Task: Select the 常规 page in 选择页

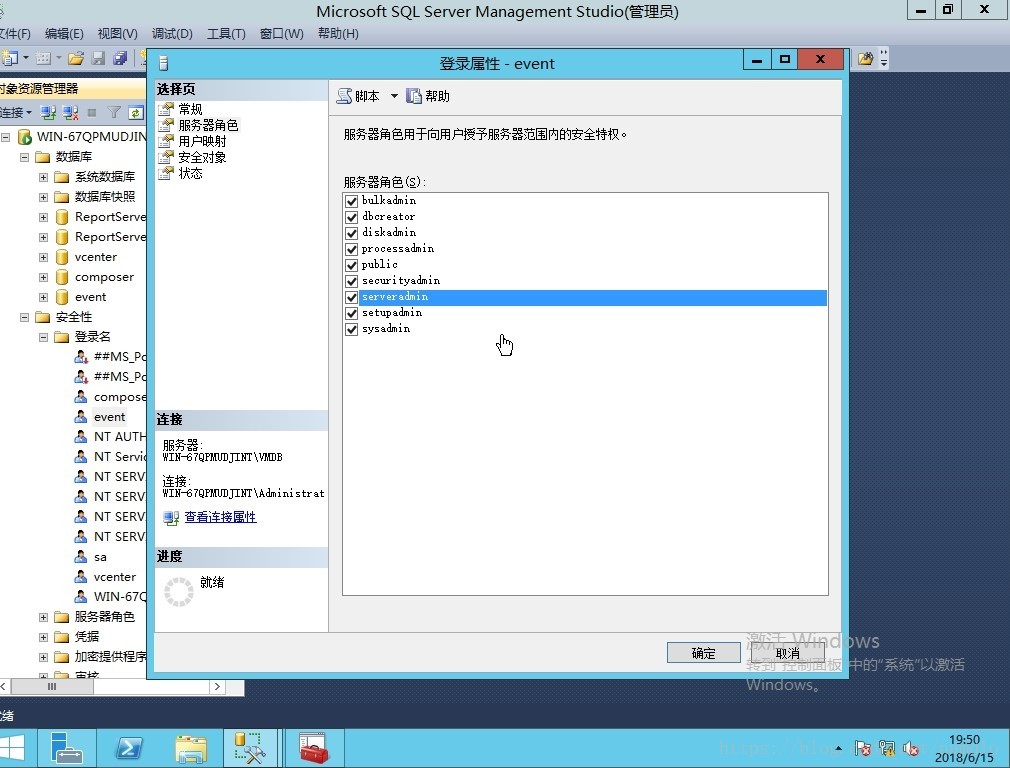Action: [190, 109]
